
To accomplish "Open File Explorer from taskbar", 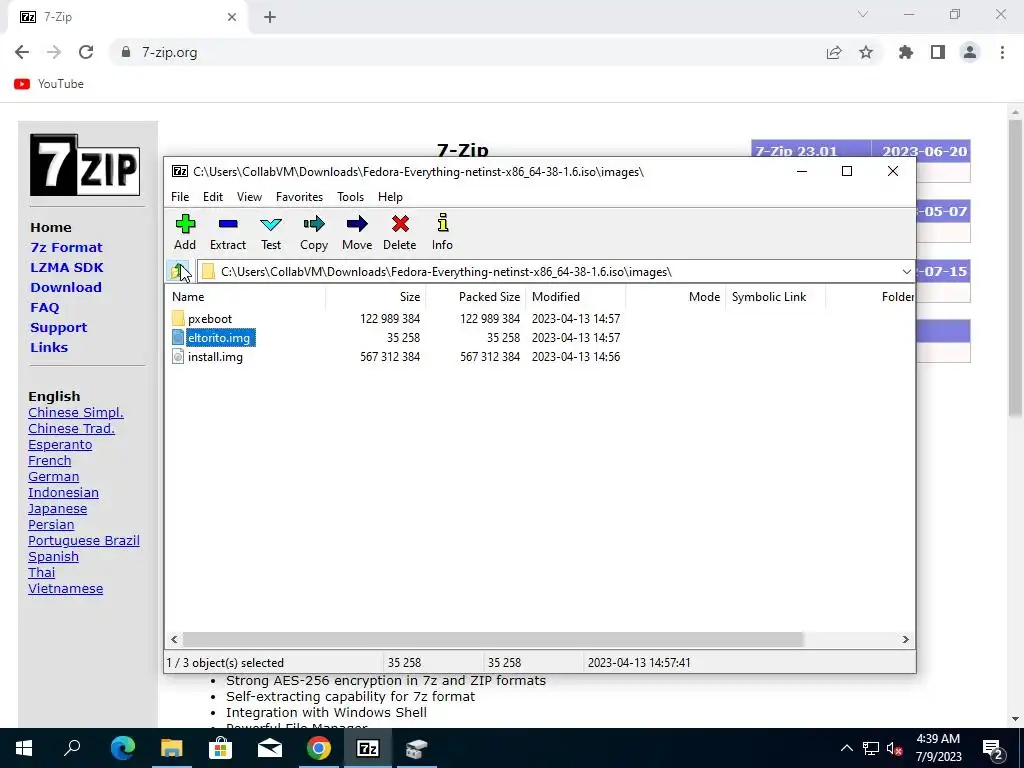I will point(171,748).
